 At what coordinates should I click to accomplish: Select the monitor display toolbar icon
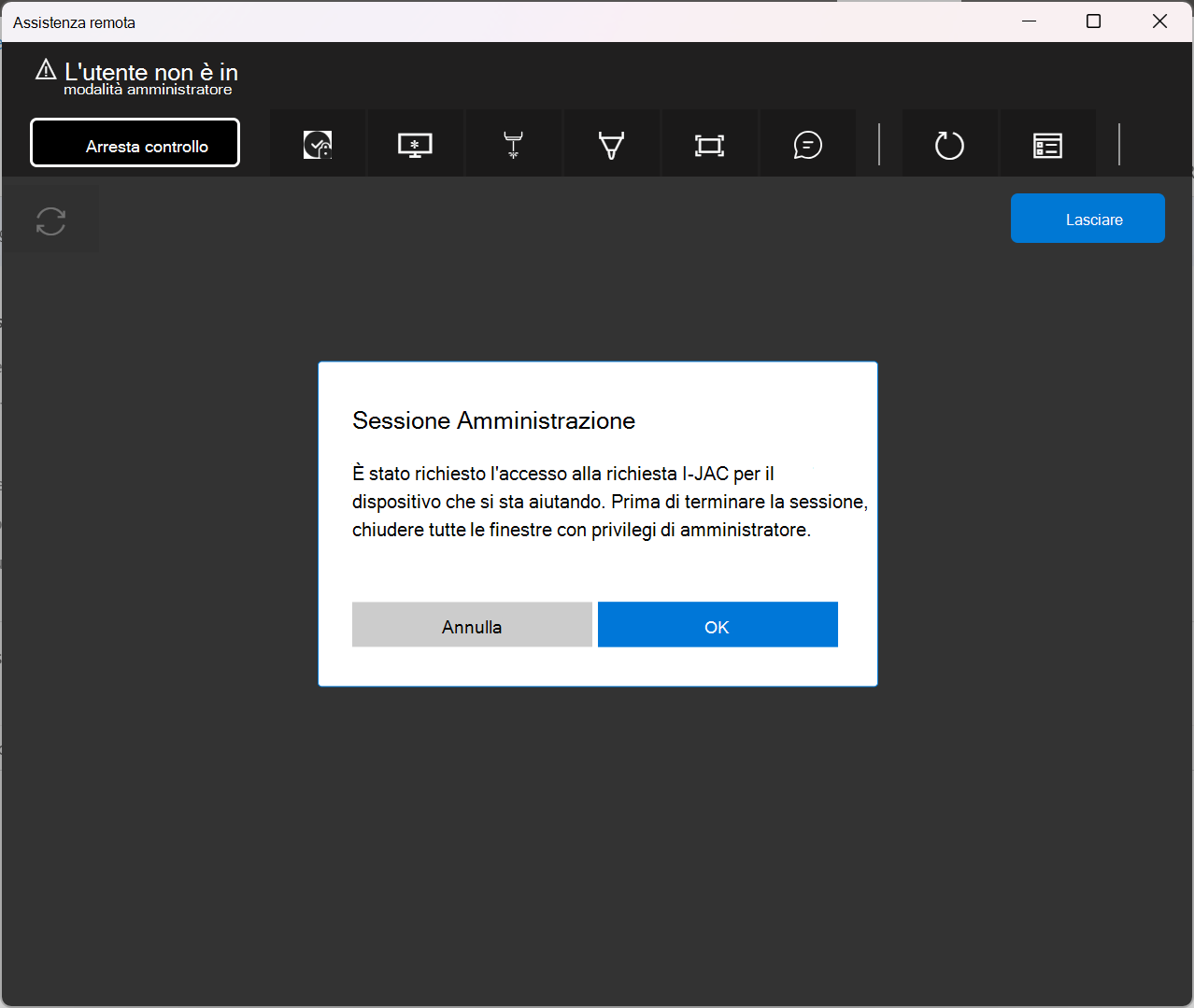click(415, 145)
